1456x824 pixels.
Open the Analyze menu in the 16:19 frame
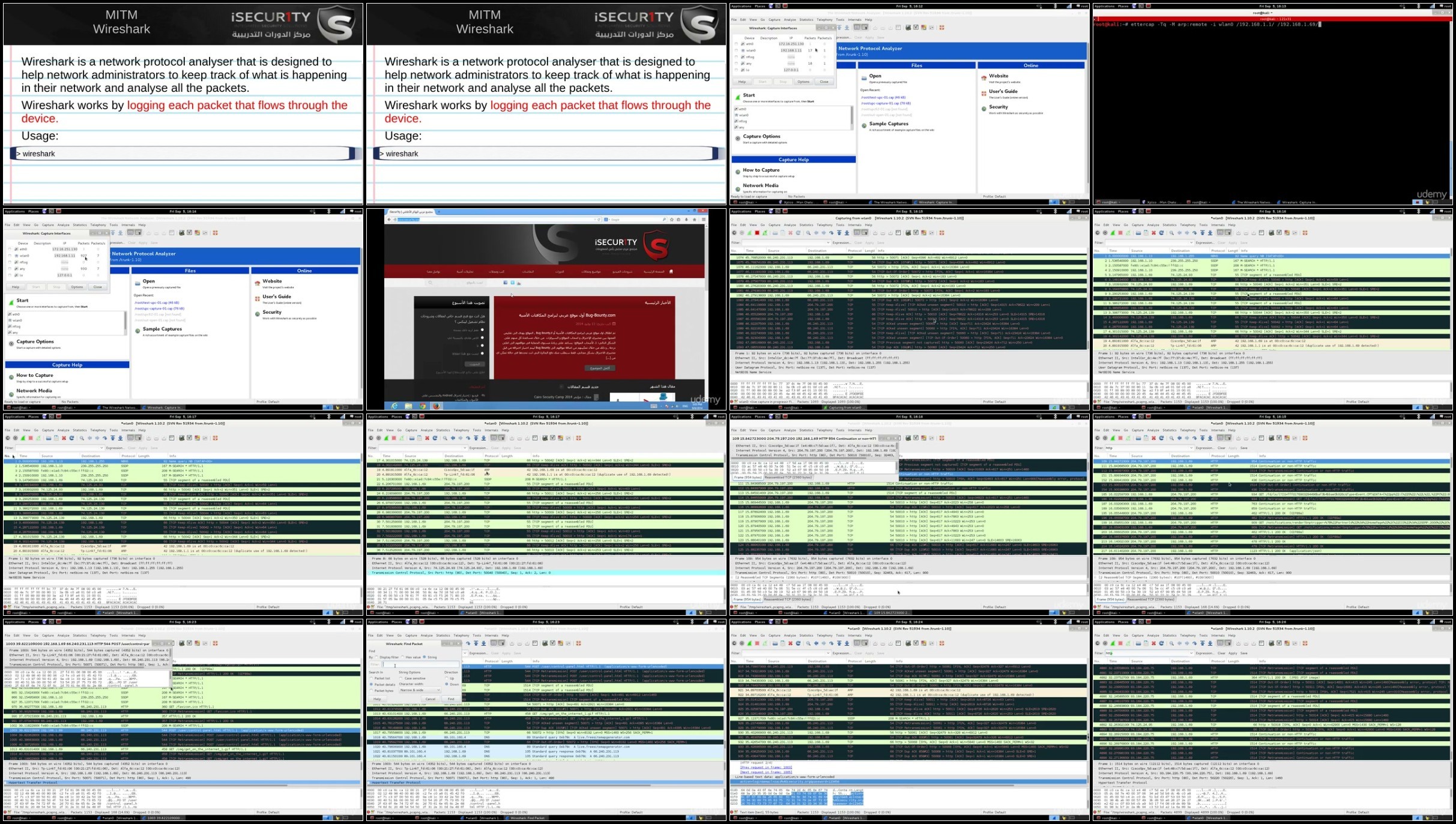pyautogui.click(x=1153, y=430)
